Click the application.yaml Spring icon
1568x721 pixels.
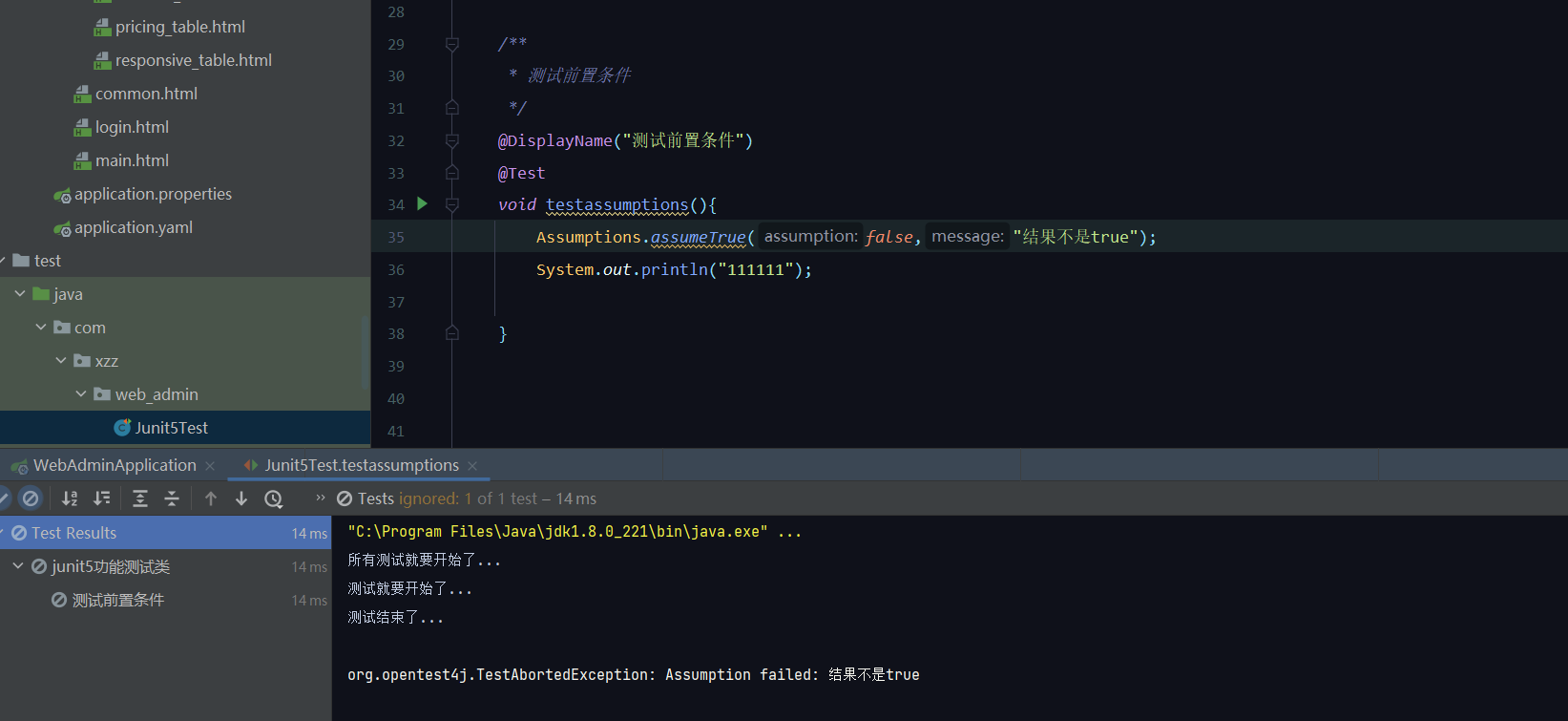[x=62, y=228]
